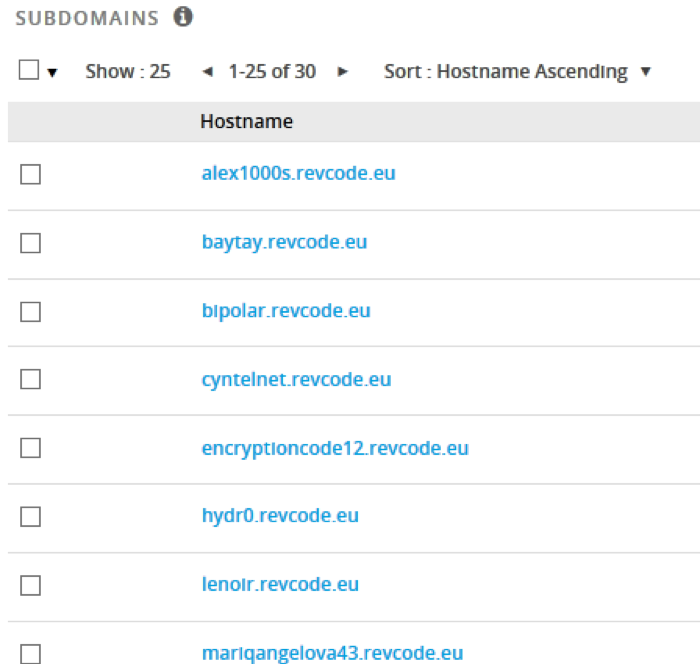
Task: Toggle the select-all checkbox
Action: tap(29, 70)
